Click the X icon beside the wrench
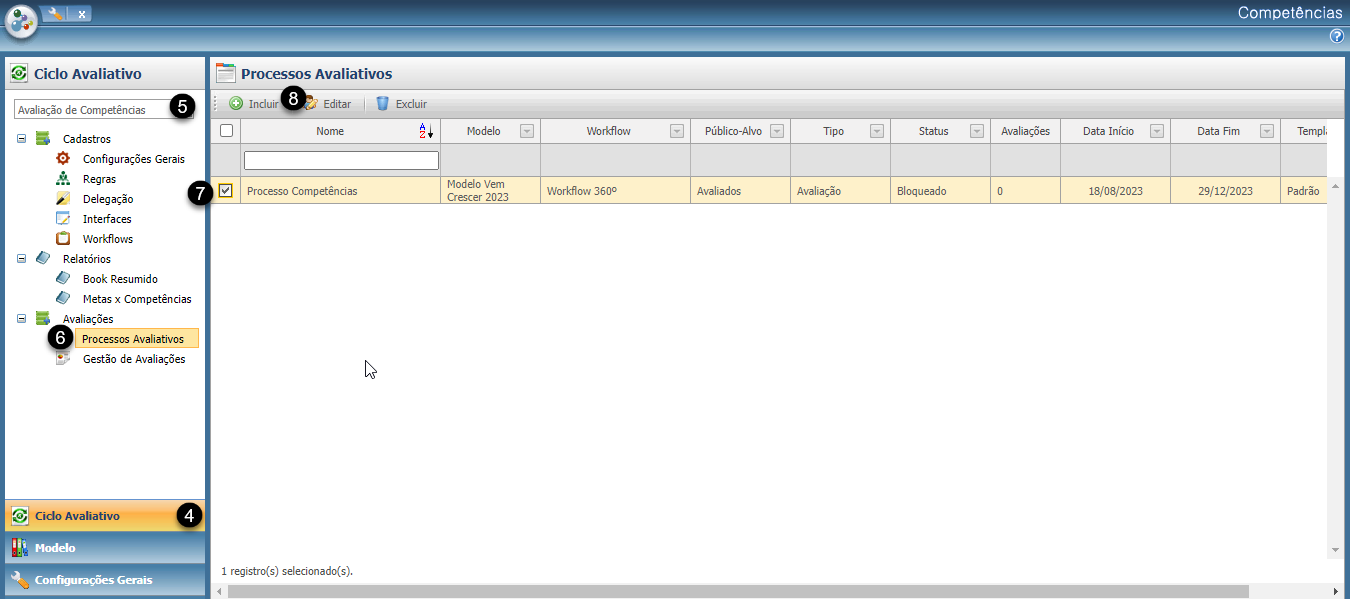 [81, 14]
